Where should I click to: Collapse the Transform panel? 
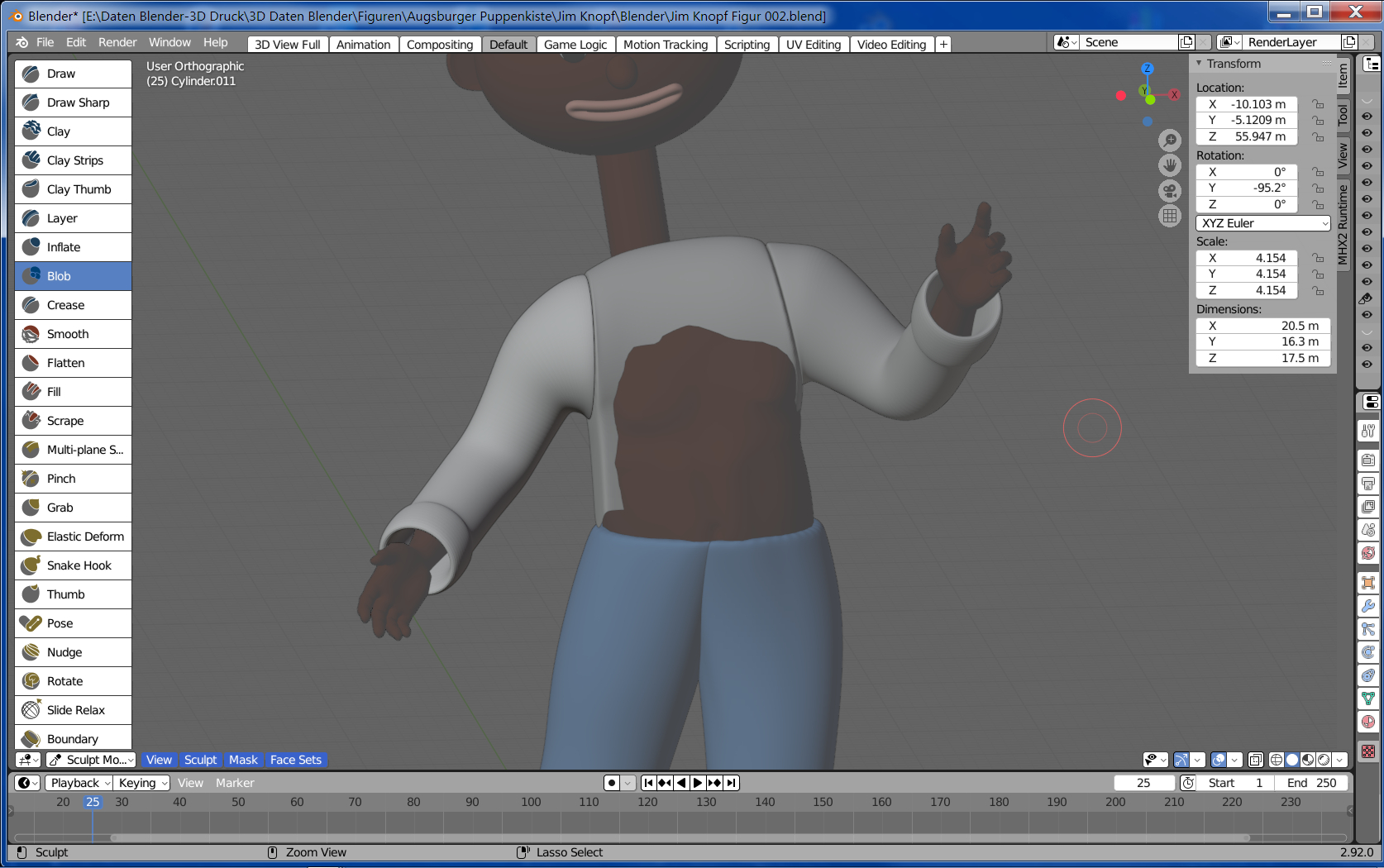1200,64
